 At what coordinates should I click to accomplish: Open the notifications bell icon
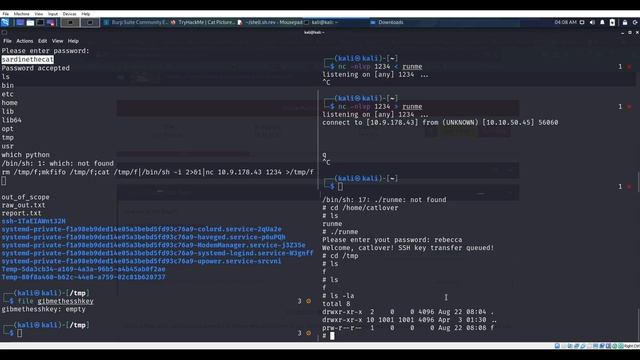pyautogui.click(x=602, y=22)
